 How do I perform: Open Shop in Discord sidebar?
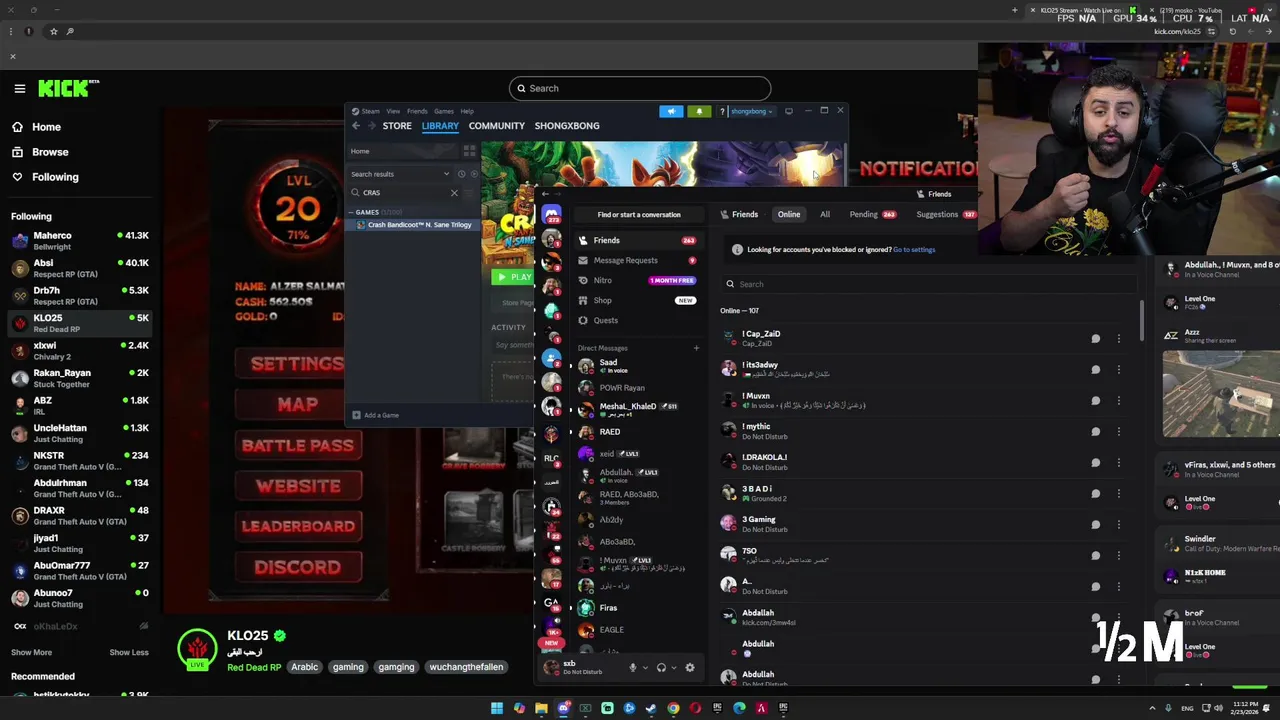pos(638,300)
